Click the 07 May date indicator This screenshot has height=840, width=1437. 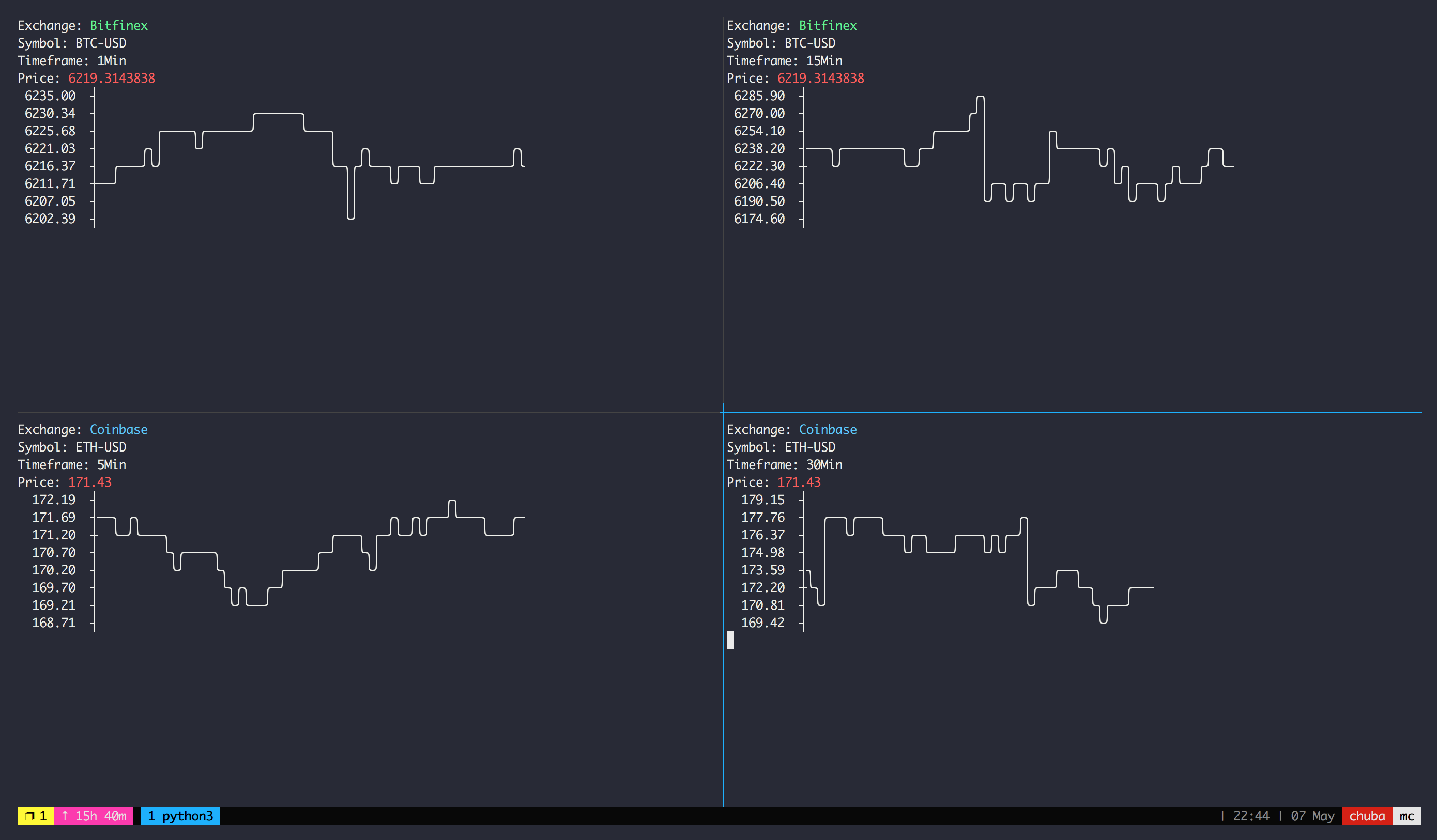tap(1312, 816)
